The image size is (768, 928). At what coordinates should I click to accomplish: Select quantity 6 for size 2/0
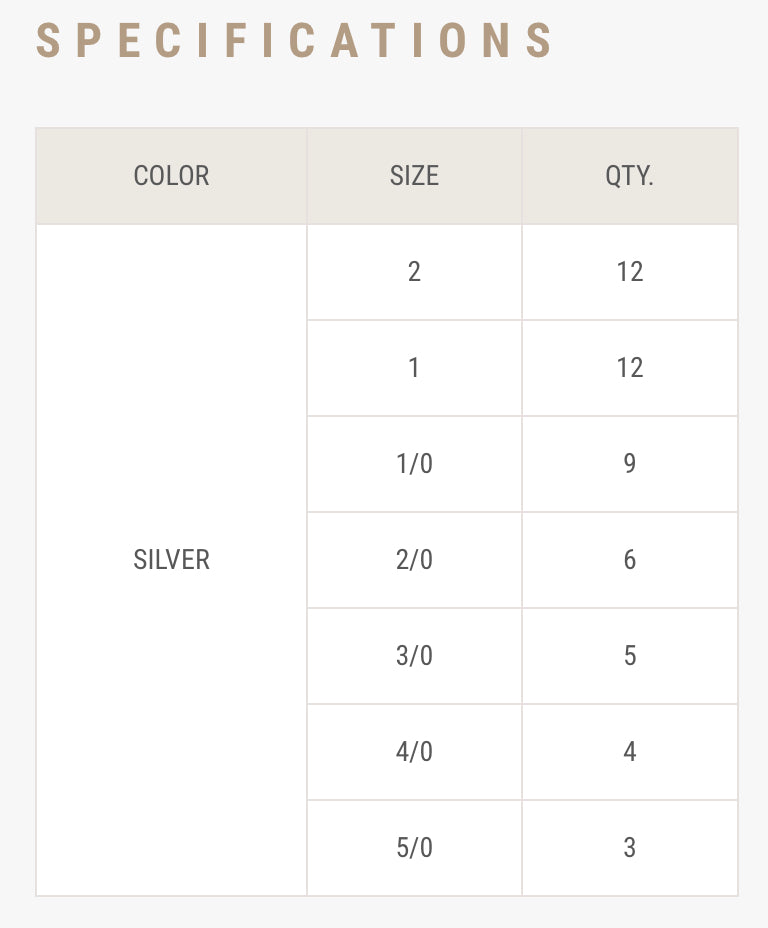630,560
